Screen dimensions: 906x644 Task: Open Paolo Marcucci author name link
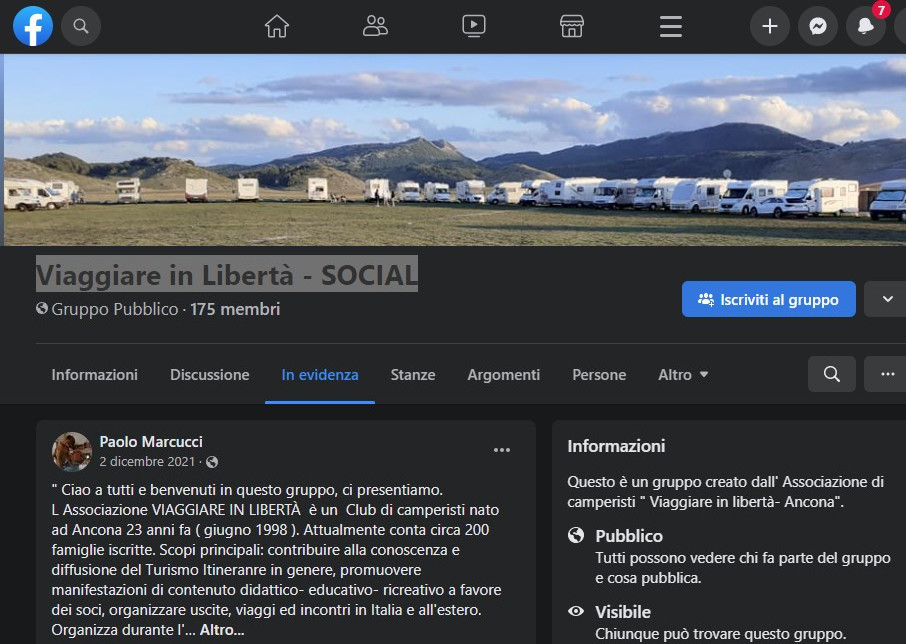tap(151, 442)
